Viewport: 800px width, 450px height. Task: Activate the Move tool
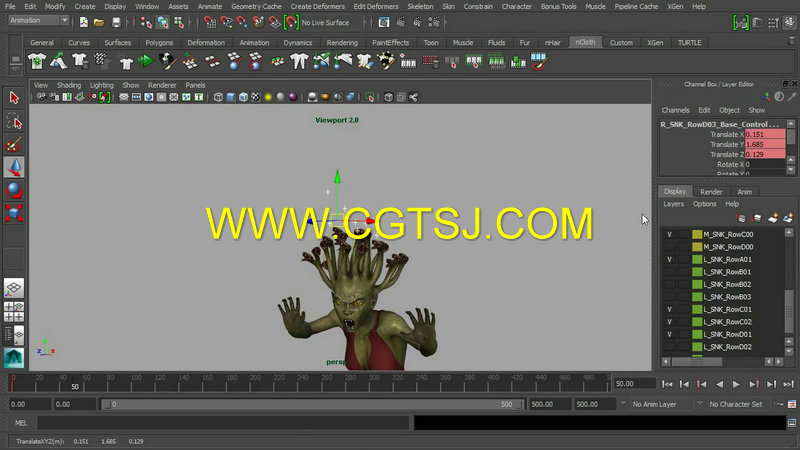click(x=14, y=167)
